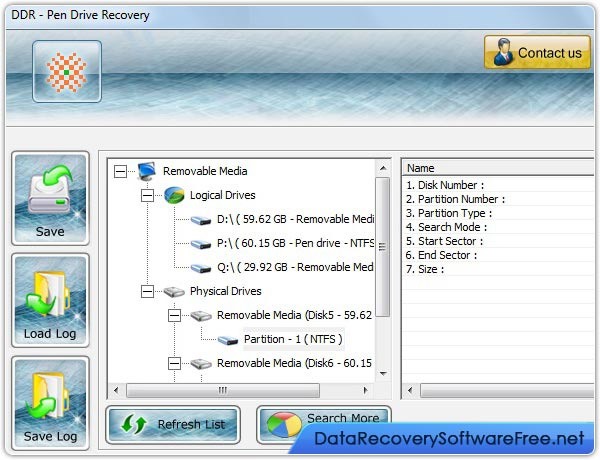Select the P:\ 60.15 GB Pen drive entry
This screenshot has width=600, height=460.
click(x=295, y=243)
